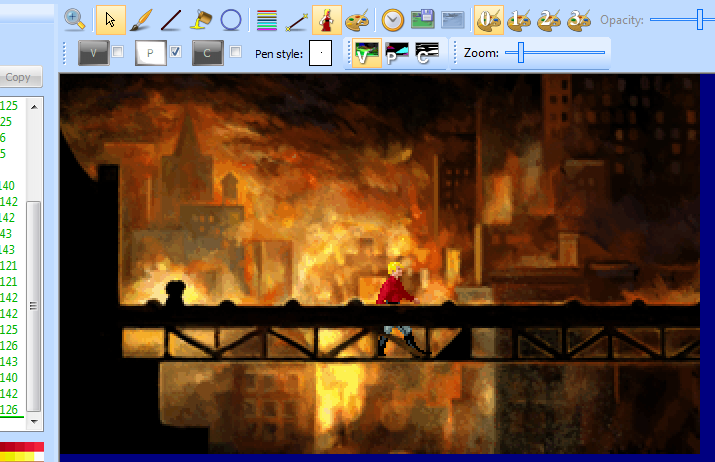Viewport: 715px width, 462px height.
Task: Click the white P priority color button
Action: (150, 53)
